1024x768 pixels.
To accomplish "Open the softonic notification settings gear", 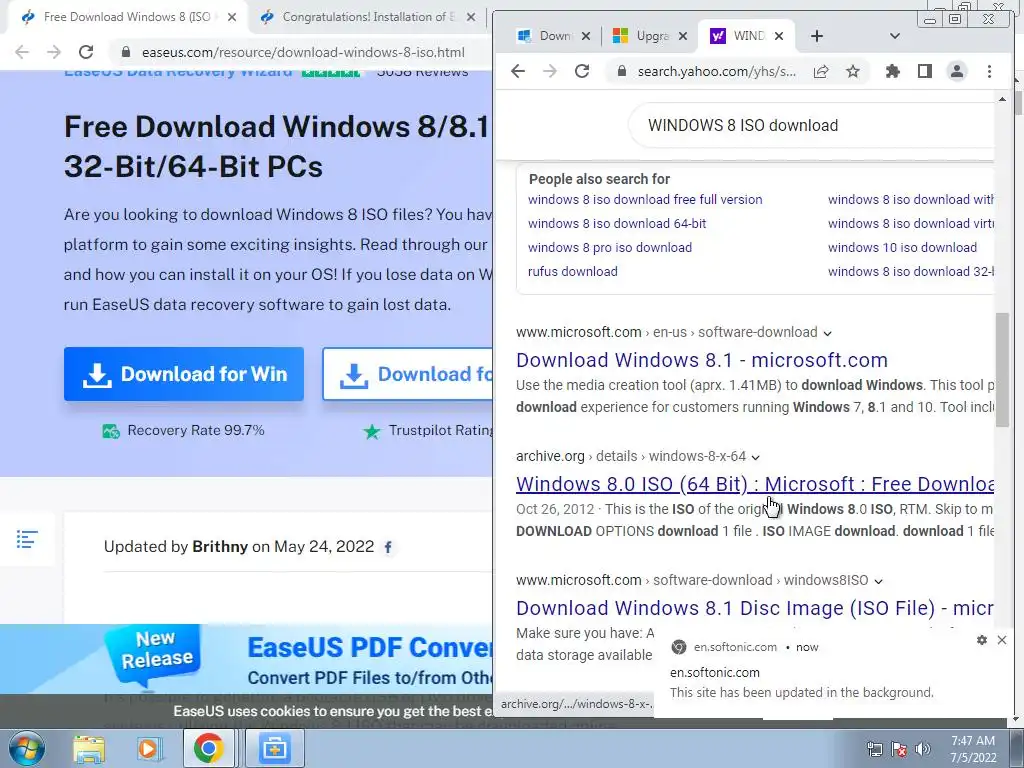I will coord(982,640).
